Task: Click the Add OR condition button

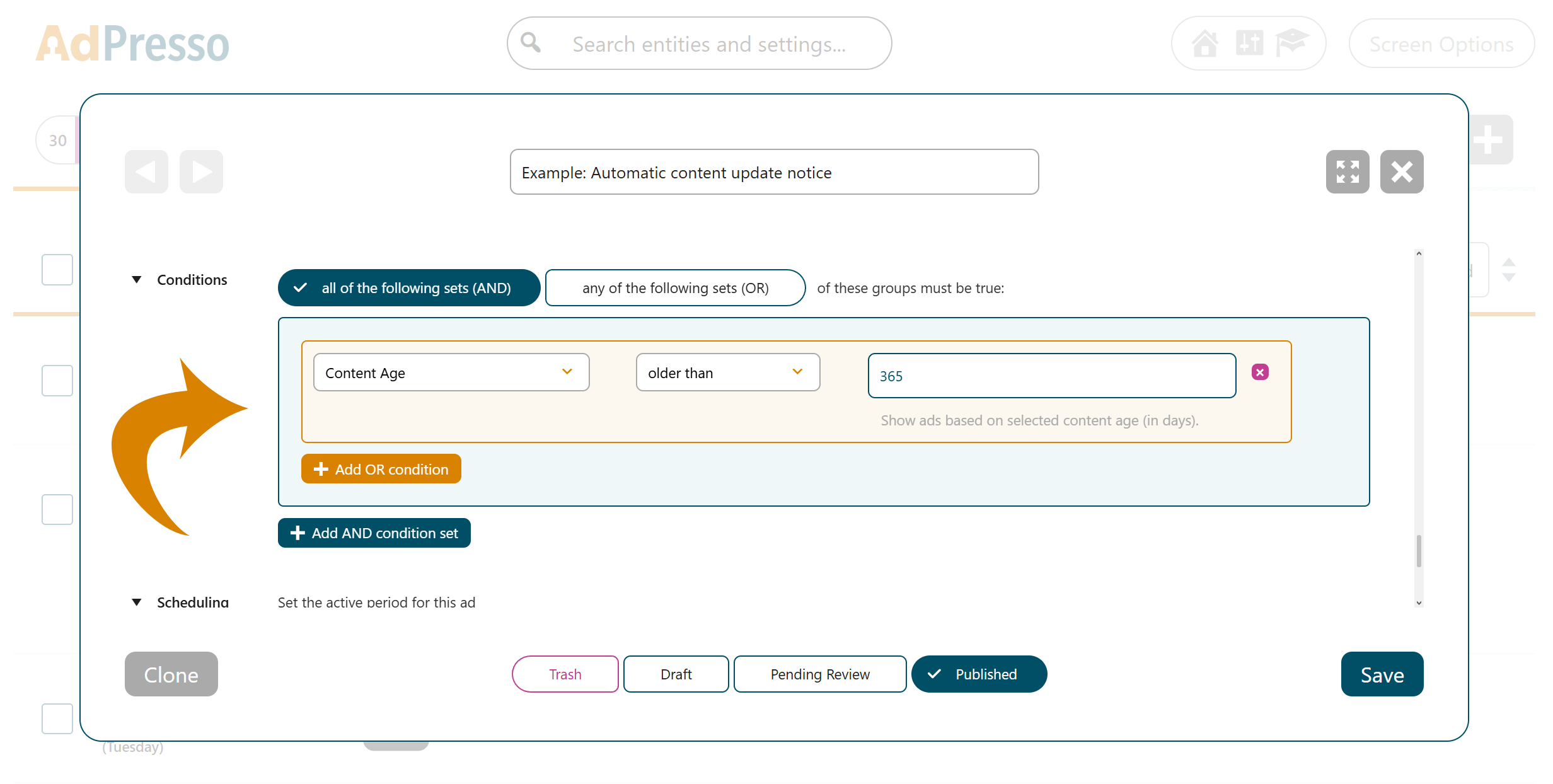Action: [x=381, y=469]
